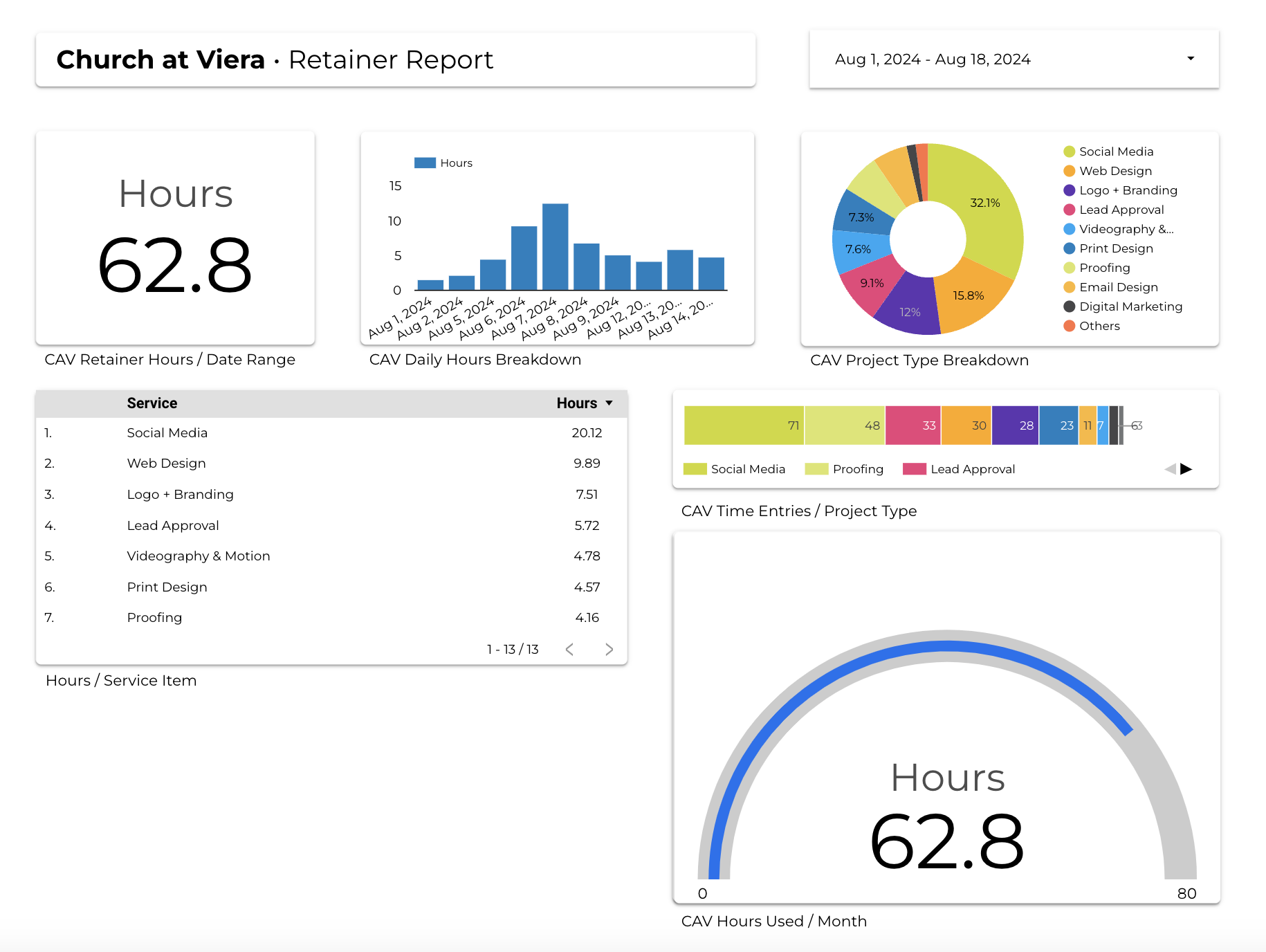The height and width of the screenshot is (952, 1266).
Task: Go to previous table page arrow
Action: coord(569,649)
